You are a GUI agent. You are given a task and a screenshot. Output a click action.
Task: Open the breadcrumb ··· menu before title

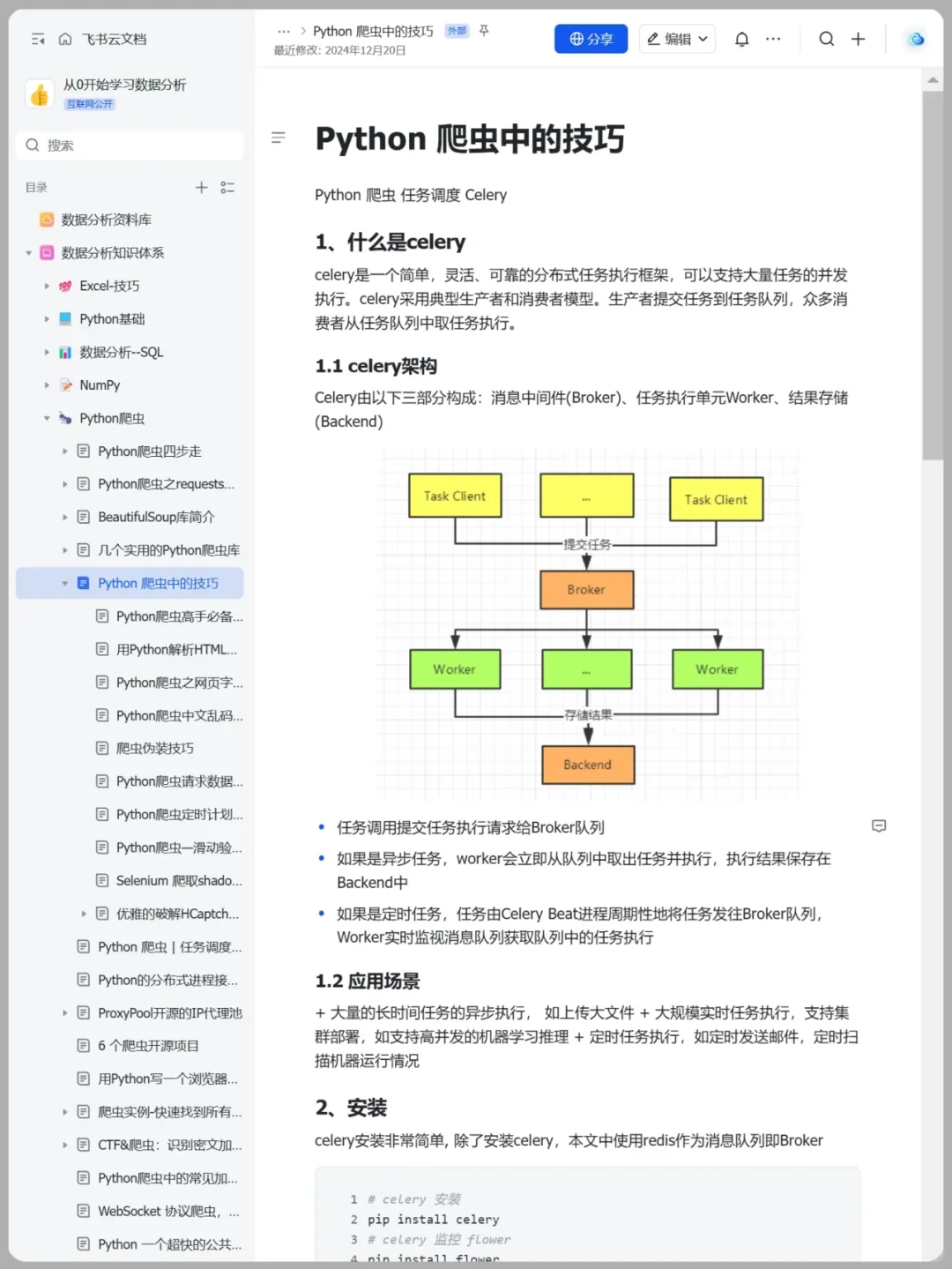click(x=284, y=30)
